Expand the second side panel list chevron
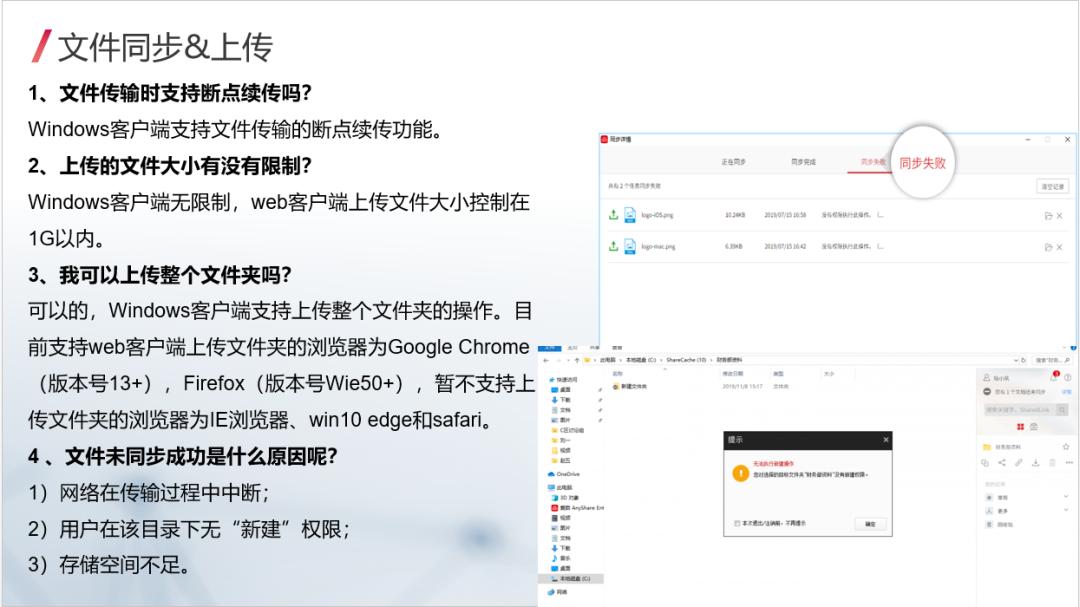The width and height of the screenshot is (1080, 607). click(x=1066, y=510)
